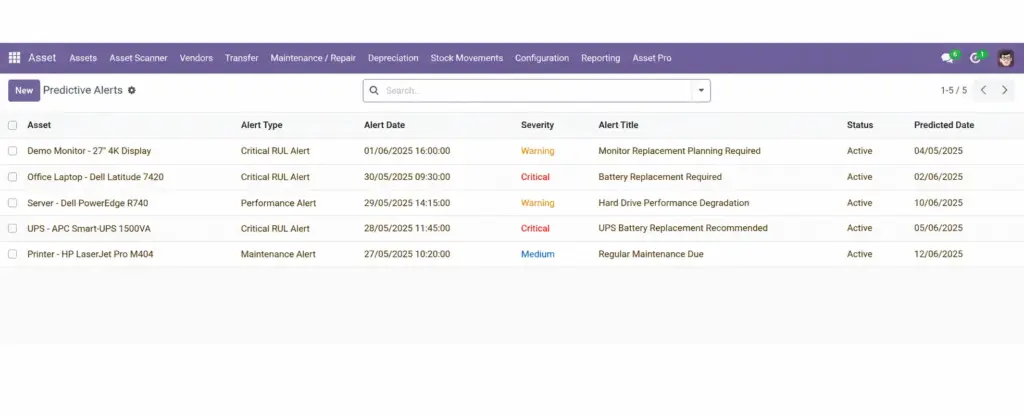
Task: Open the Stock Movements menu
Action: click(x=466, y=58)
